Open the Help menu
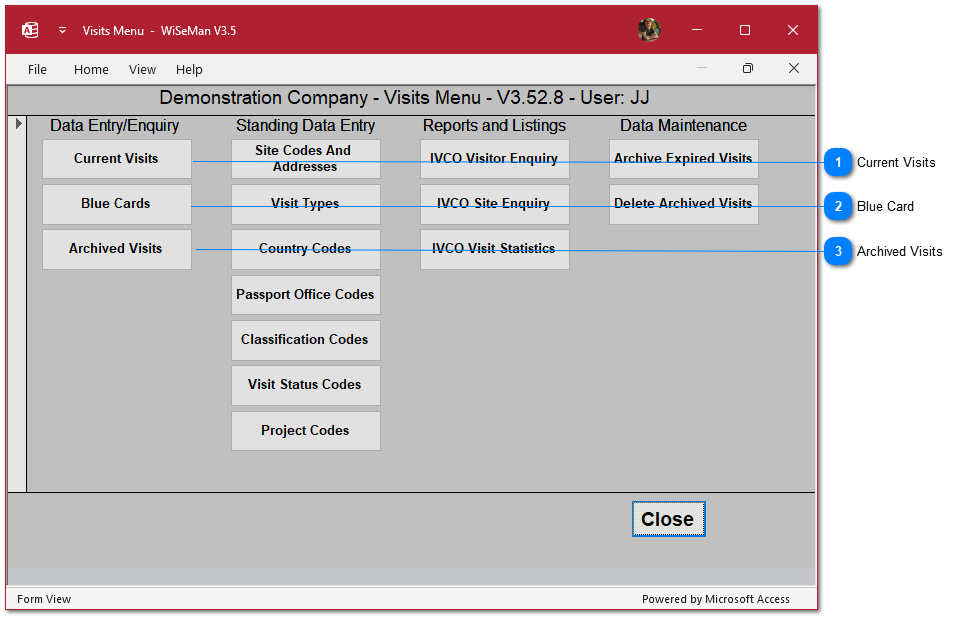959x619 pixels. [x=189, y=69]
